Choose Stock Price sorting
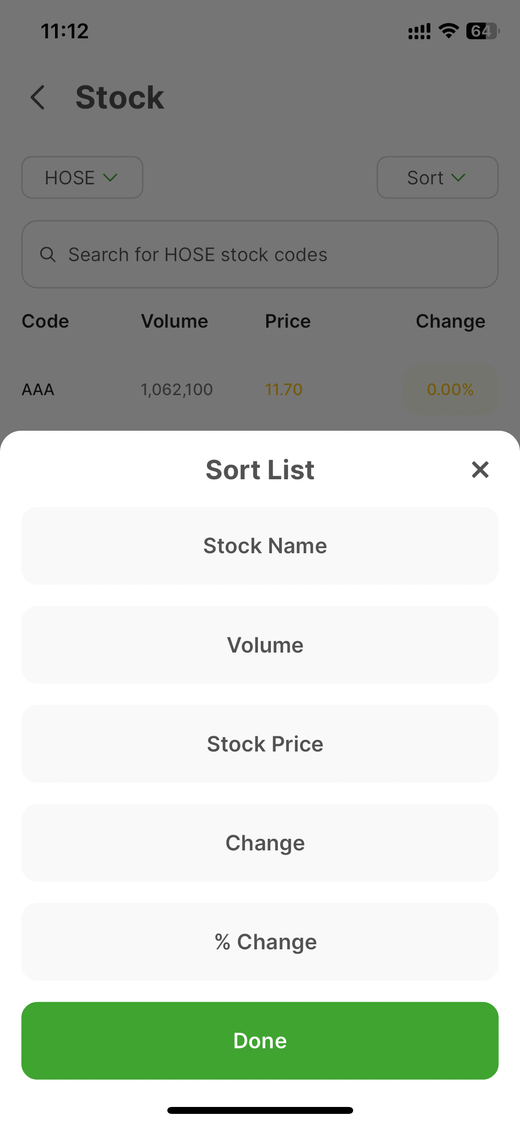 (x=260, y=743)
